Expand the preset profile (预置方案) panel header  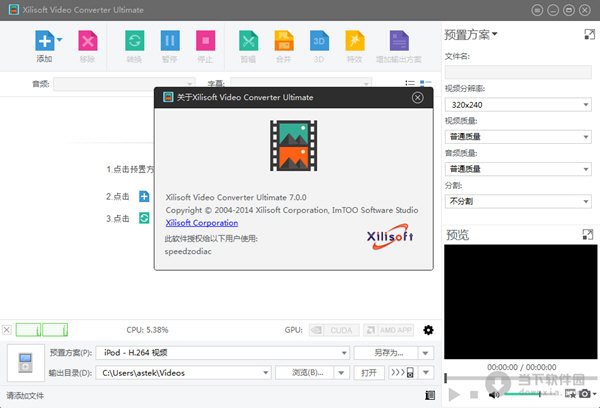click(471, 35)
